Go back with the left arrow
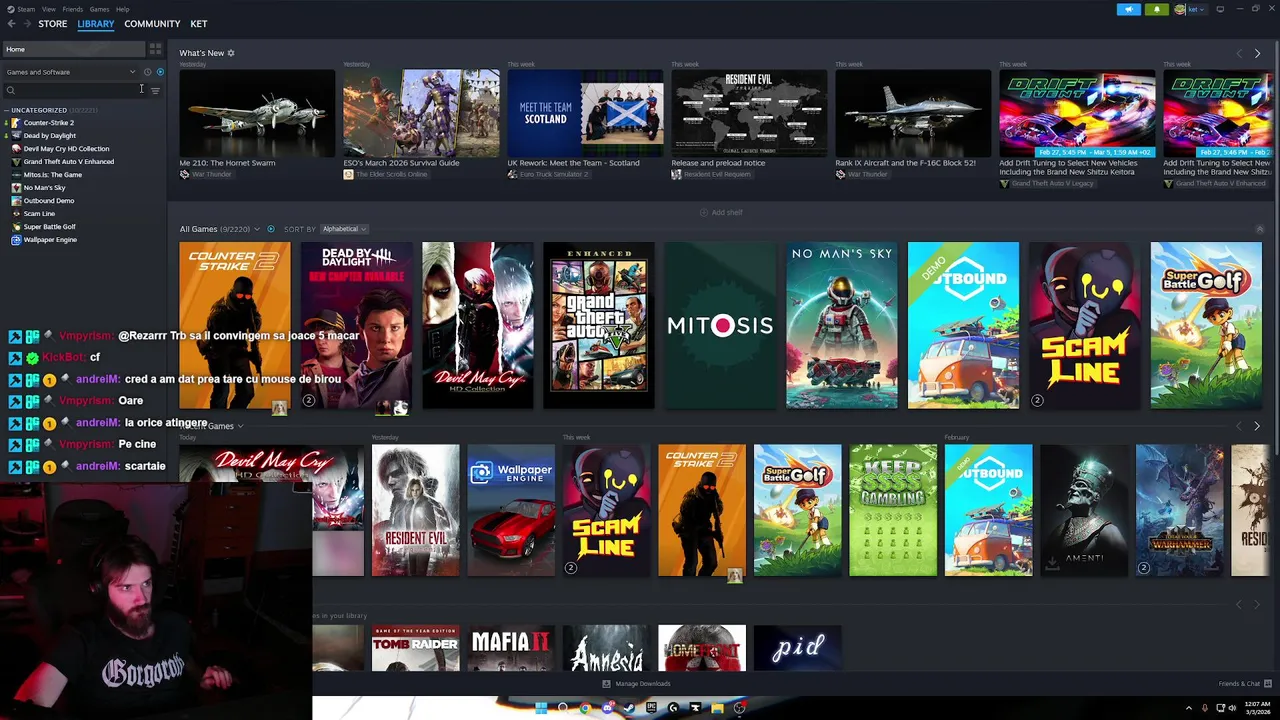Viewport: 1280px width, 720px height. [x=12, y=24]
